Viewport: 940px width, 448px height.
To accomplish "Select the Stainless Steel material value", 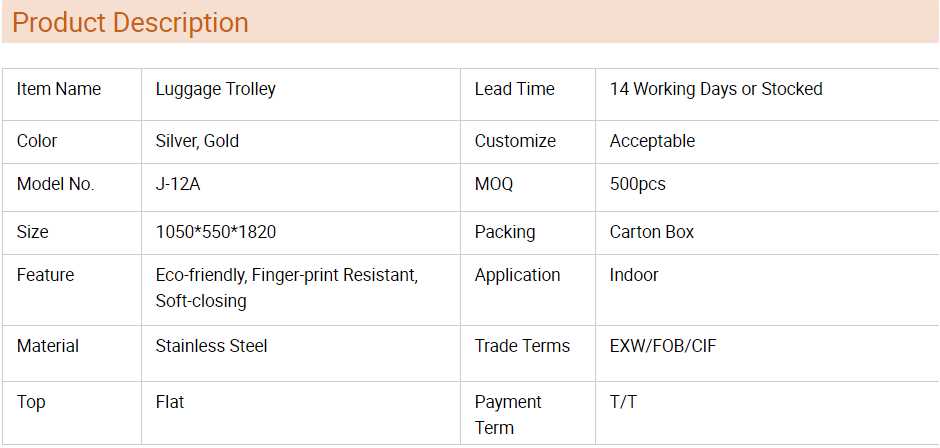I will (x=212, y=346).
